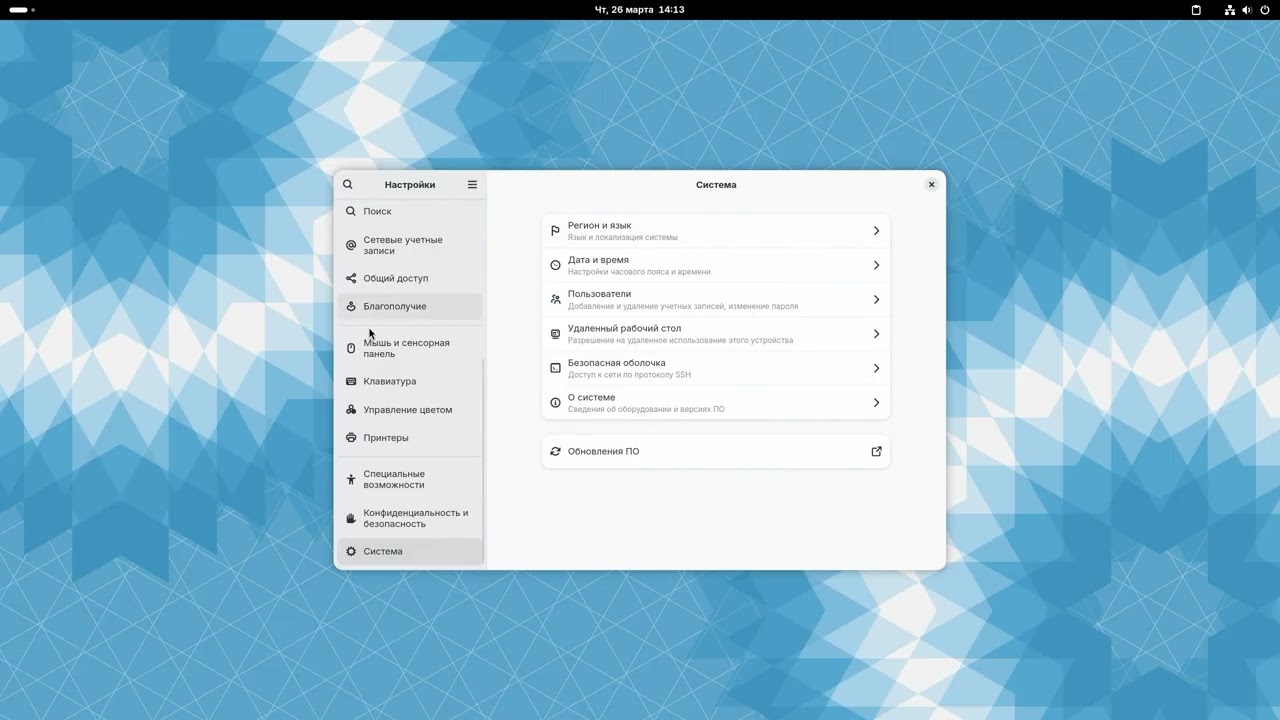Click the printer icon beside Принтеры
Image resolution: width=1280 pixels, height=720 pixels.
click(x=351, y=437)
